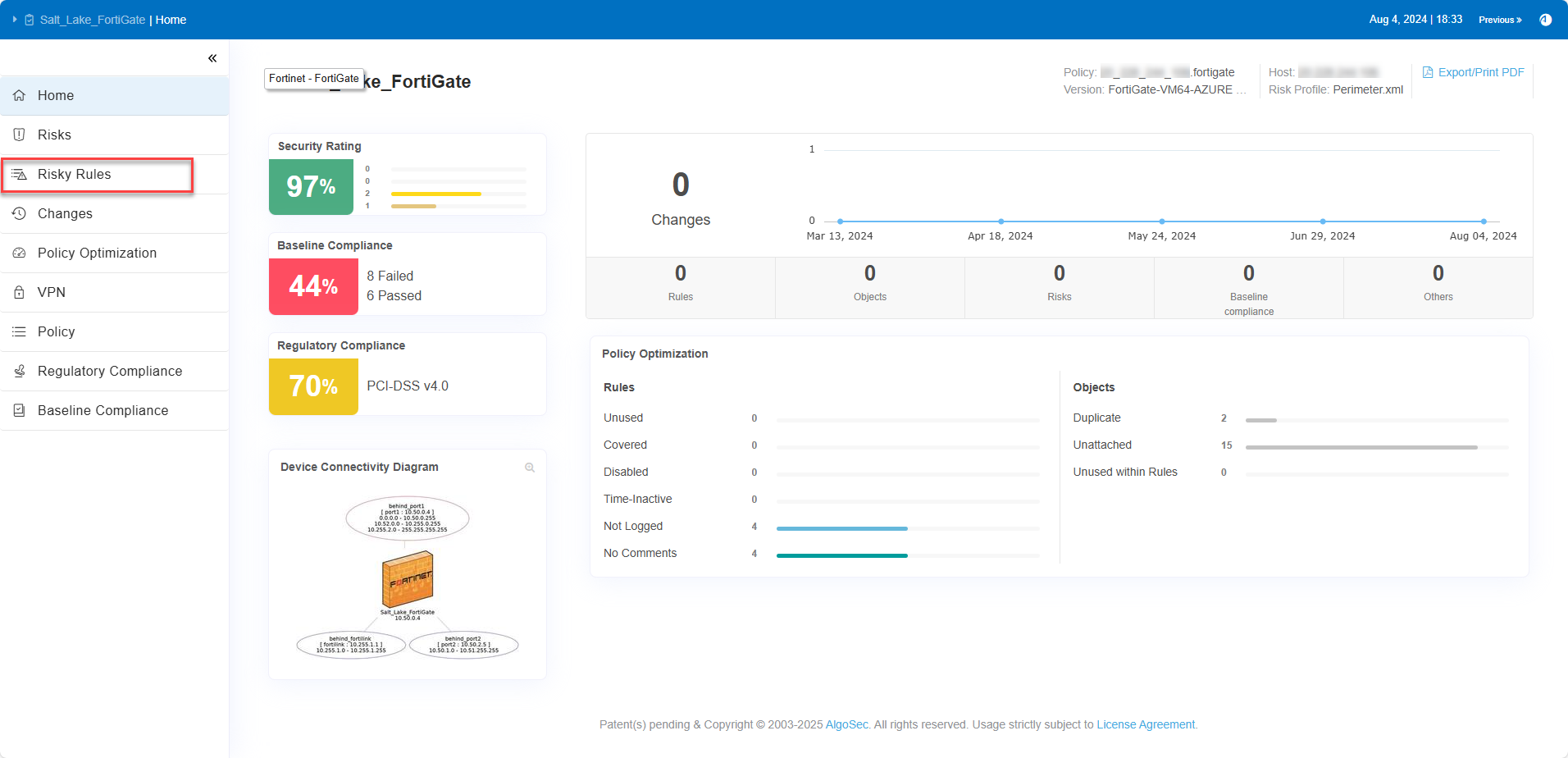Open Risky Rules from sidebar
Viewport: 1568px width, 758px height.
(x=74, y=175)
